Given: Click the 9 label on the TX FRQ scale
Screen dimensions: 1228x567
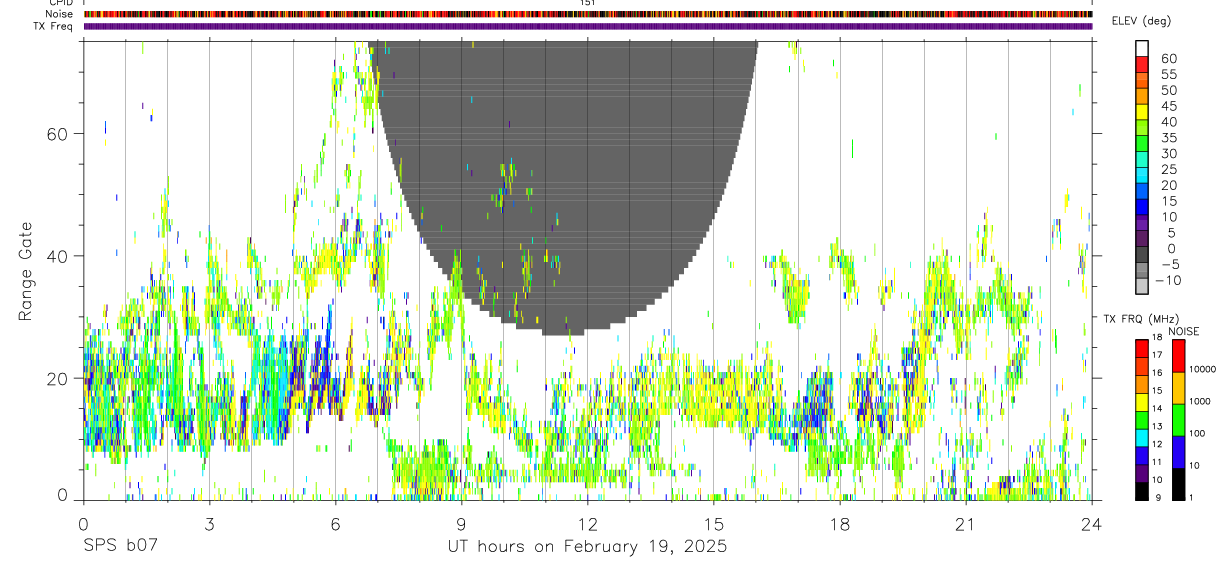Looking at the screenshot, I should pyautogui.click(x=1159, y=498).
